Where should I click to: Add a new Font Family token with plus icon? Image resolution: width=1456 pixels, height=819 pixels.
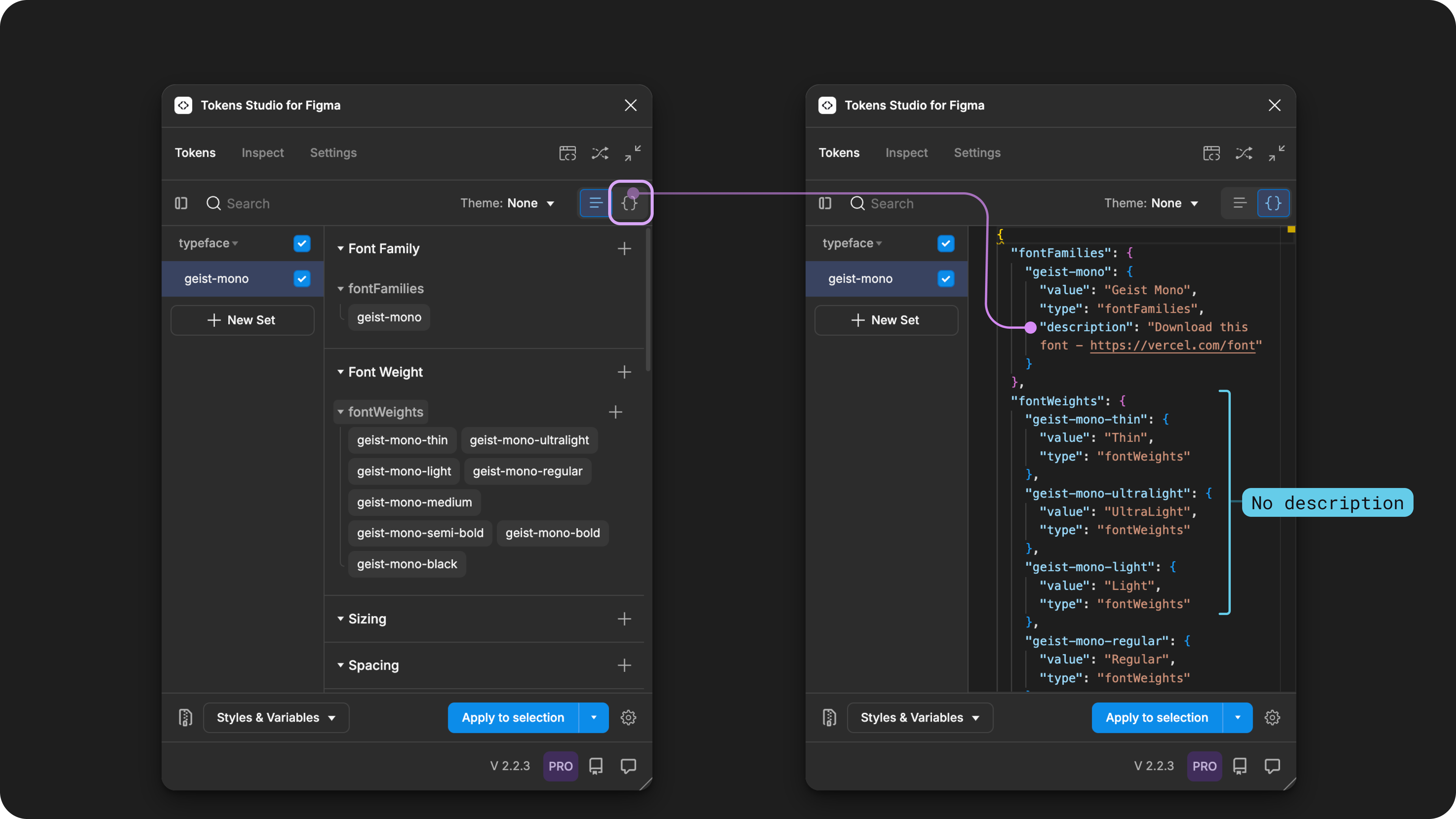pos(624,249)
